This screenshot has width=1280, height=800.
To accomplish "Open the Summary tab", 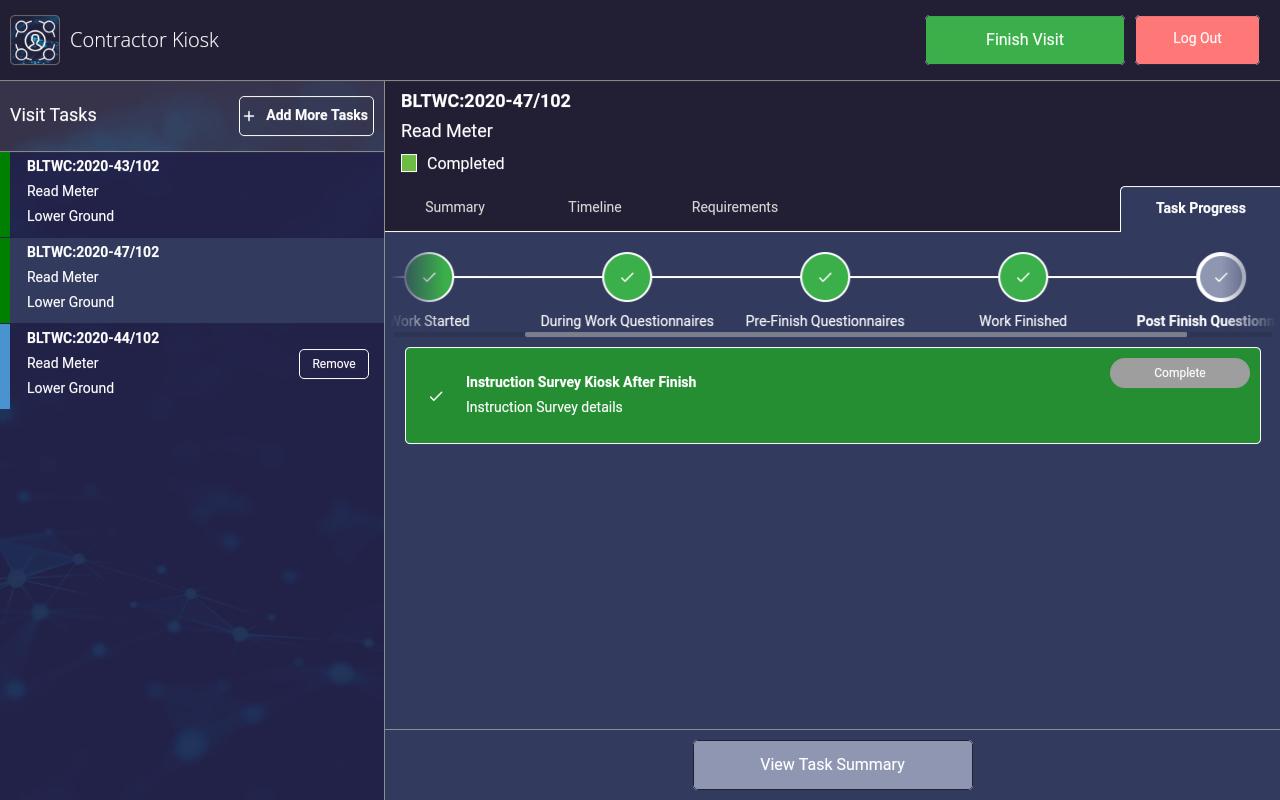I will (x=455, y=207).
